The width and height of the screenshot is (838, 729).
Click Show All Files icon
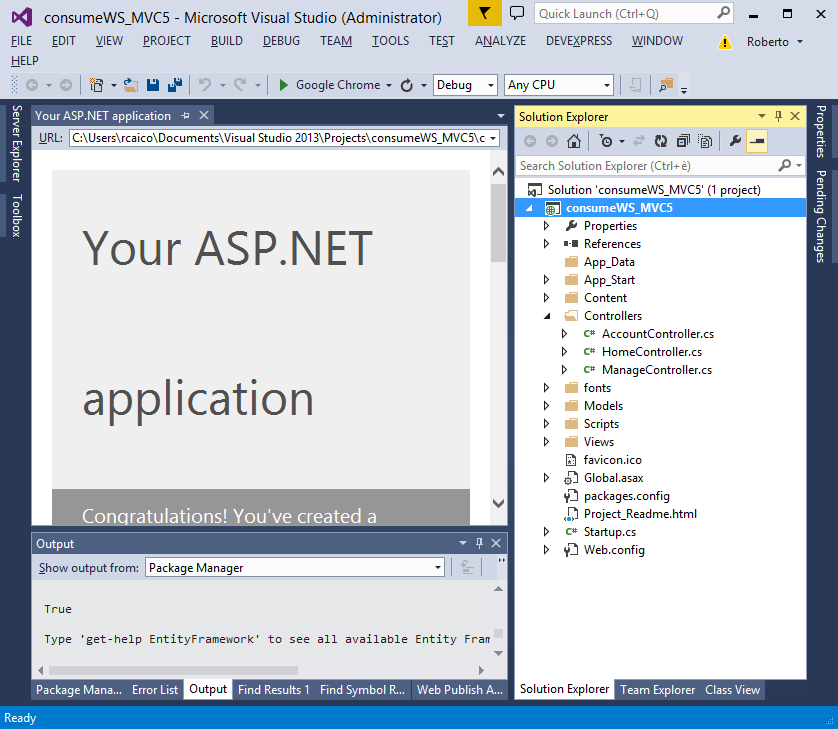pos(705,141)
